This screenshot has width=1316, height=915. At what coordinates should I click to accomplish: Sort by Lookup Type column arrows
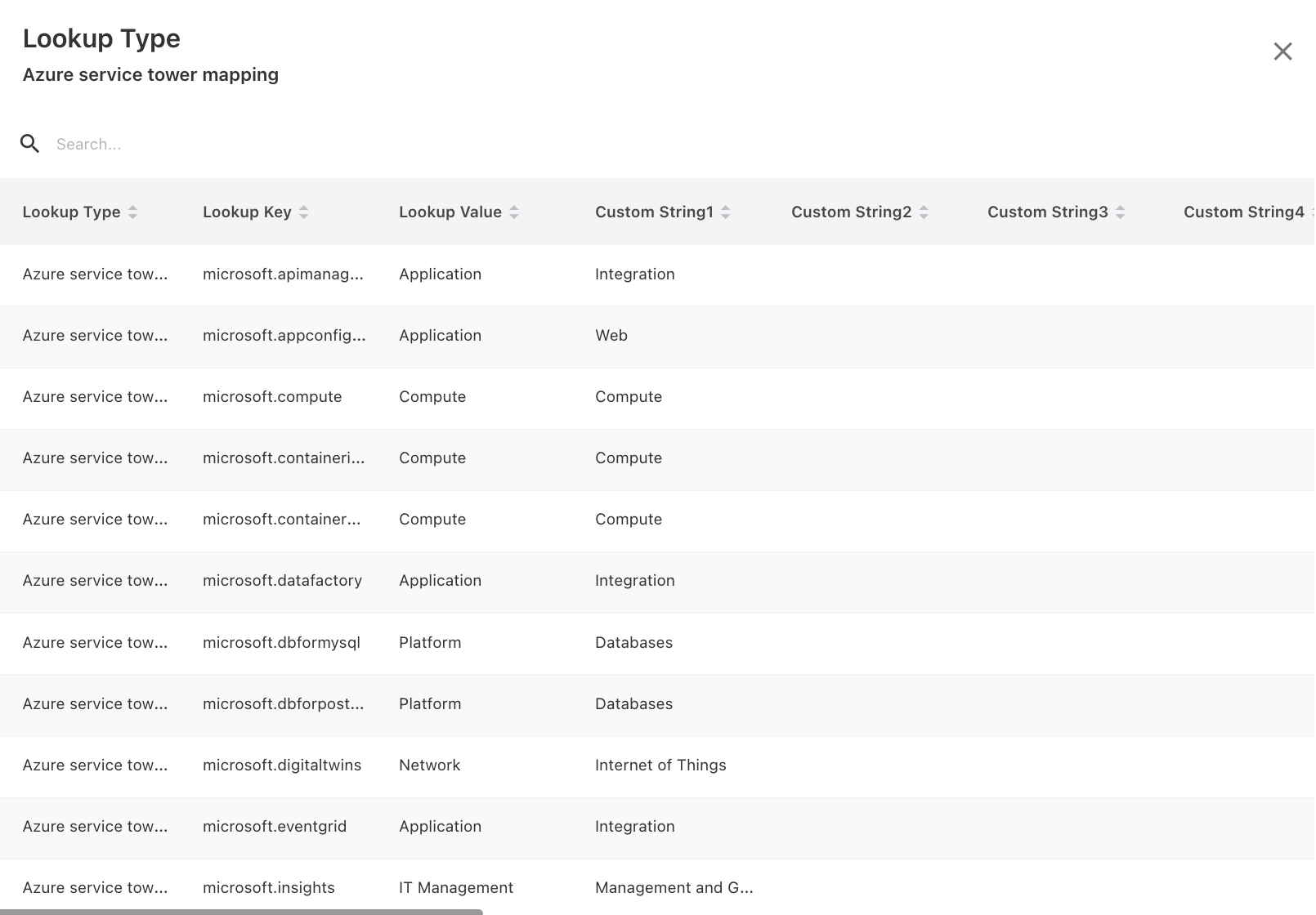(x=132, y=212)
